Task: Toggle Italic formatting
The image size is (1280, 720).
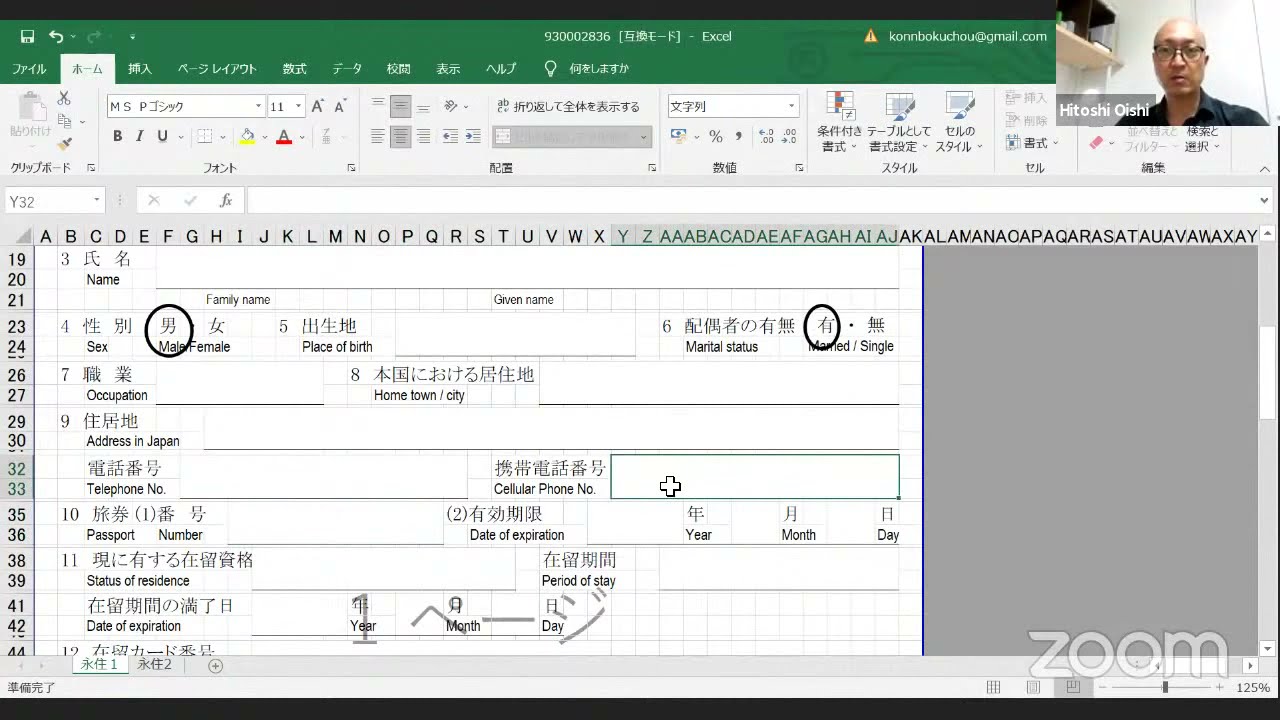Action: [x=140, y=136]
